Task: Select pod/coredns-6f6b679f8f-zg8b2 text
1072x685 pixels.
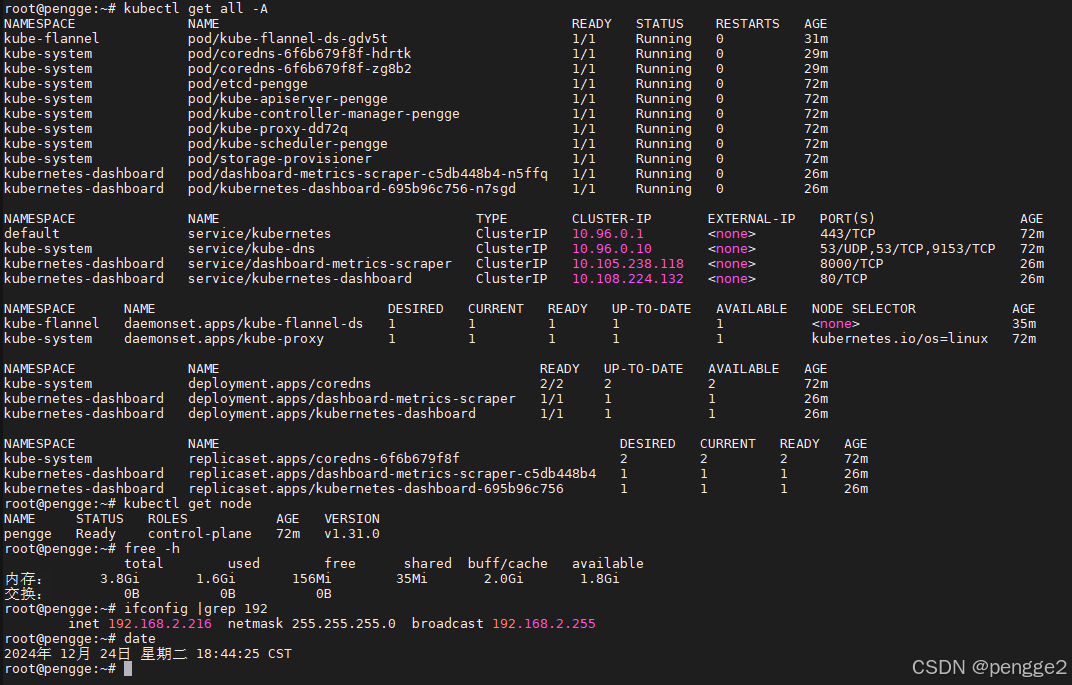Action: tap(299, 69)
